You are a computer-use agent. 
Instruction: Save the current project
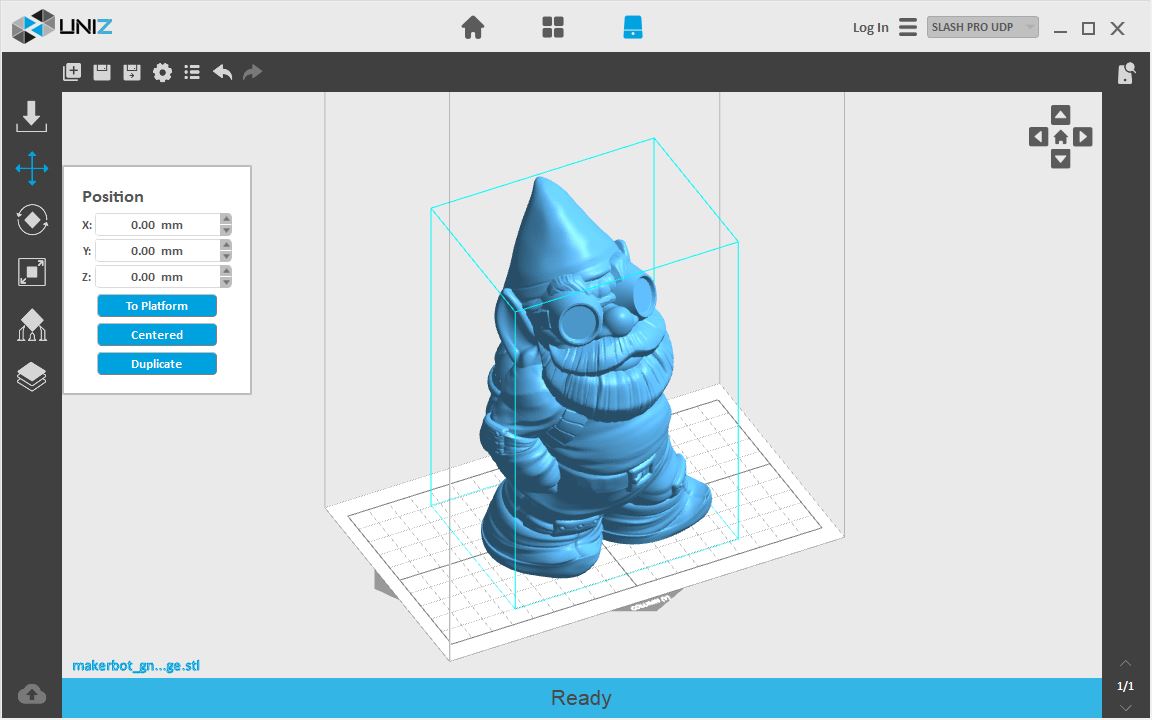(x=101, y=71)
